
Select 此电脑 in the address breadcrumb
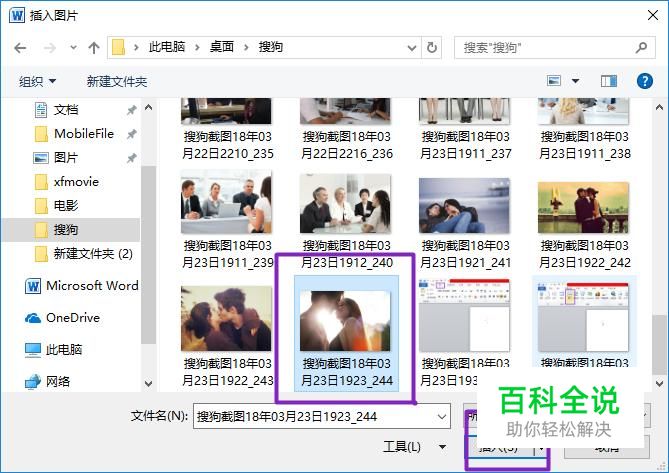(167, 46)
